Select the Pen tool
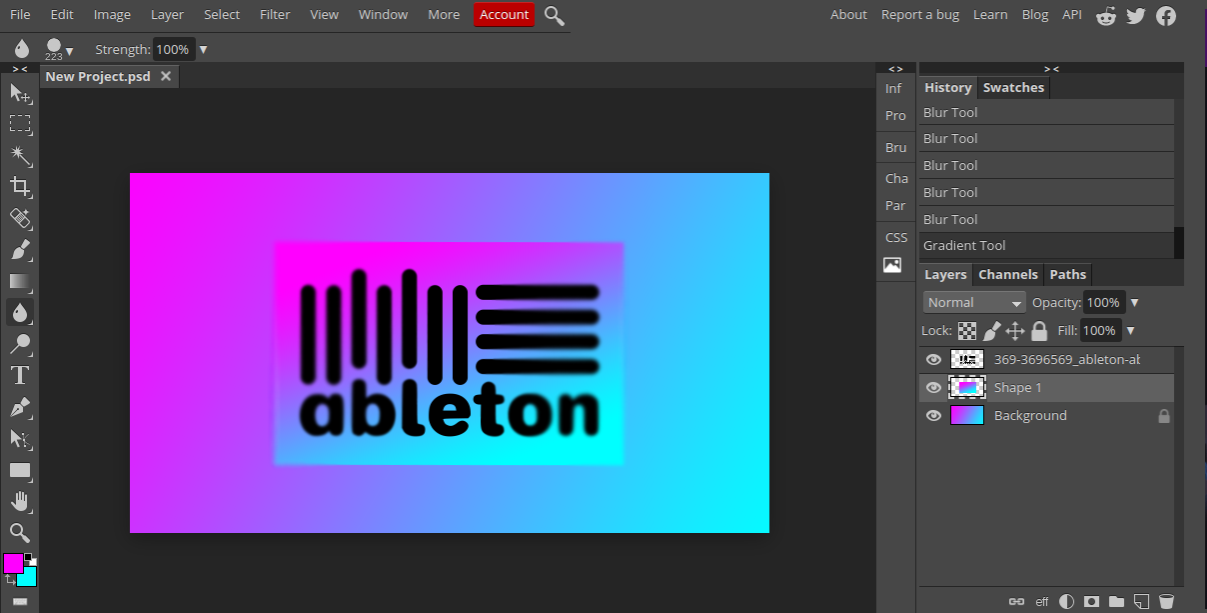Screen dimensions: 1207x613 pyautogui.click(x=19, y=407)
